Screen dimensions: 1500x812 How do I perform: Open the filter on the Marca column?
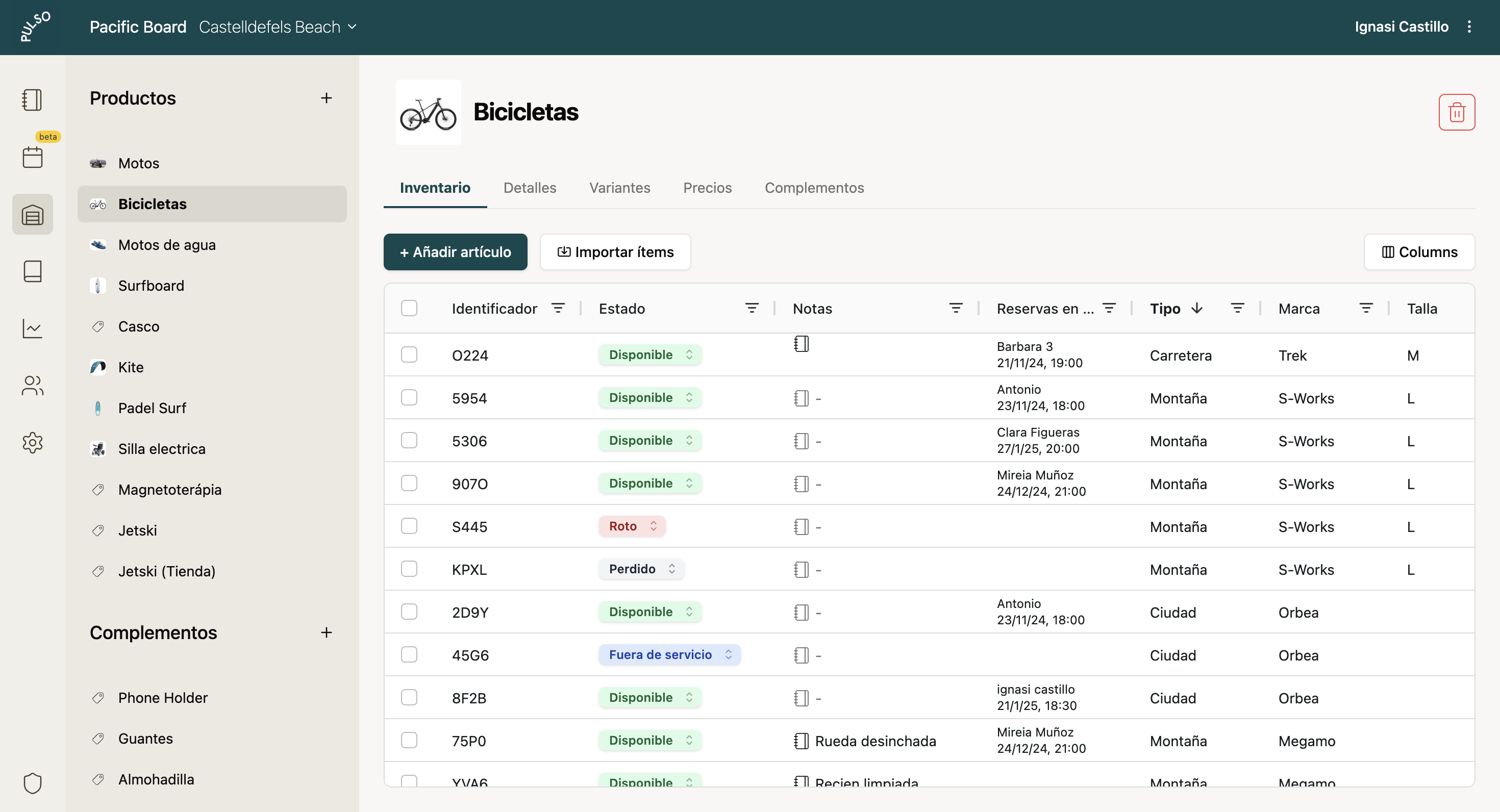point(1367,308)
